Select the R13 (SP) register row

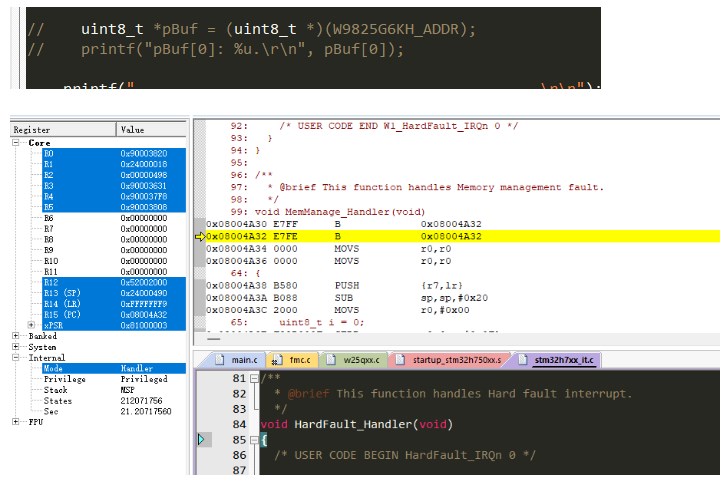pyautogui.click(x=114, y=293)
